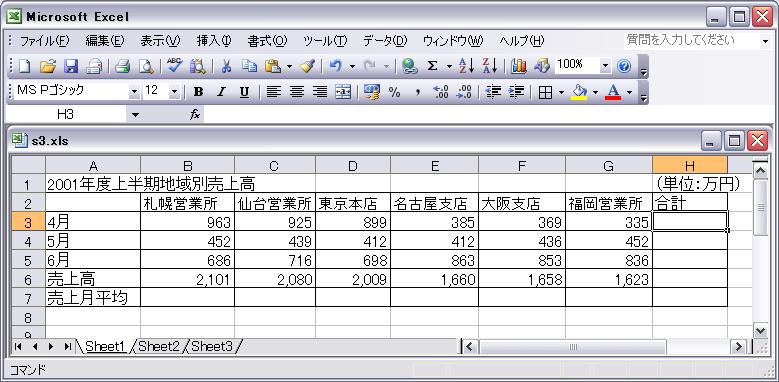
Task: Toggle Bold formatting
Action: pos(198,92)
